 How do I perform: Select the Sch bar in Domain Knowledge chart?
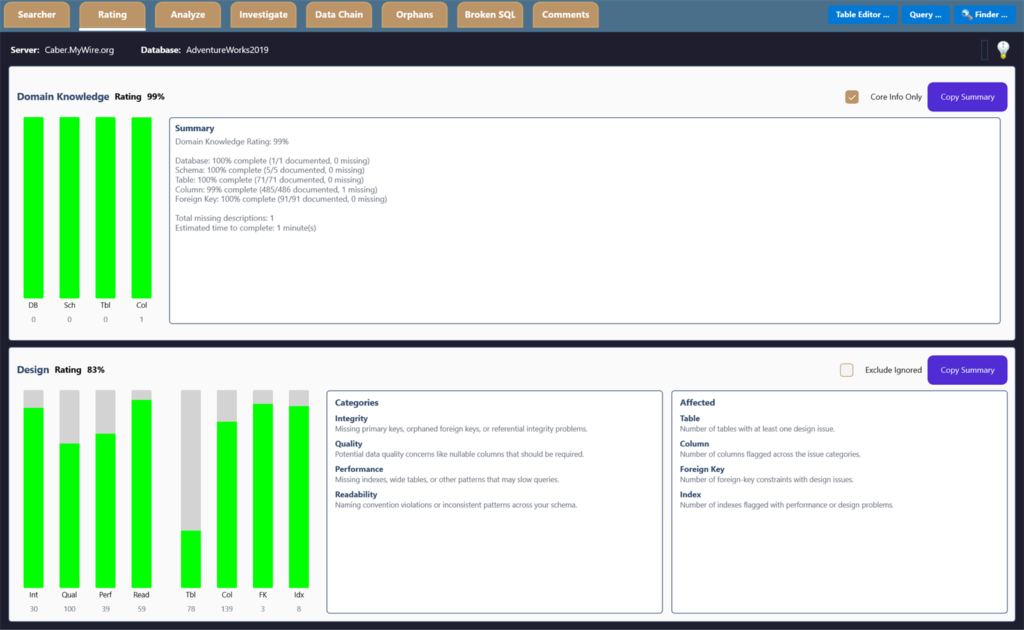pyautogui.click(x=69, y=208)
